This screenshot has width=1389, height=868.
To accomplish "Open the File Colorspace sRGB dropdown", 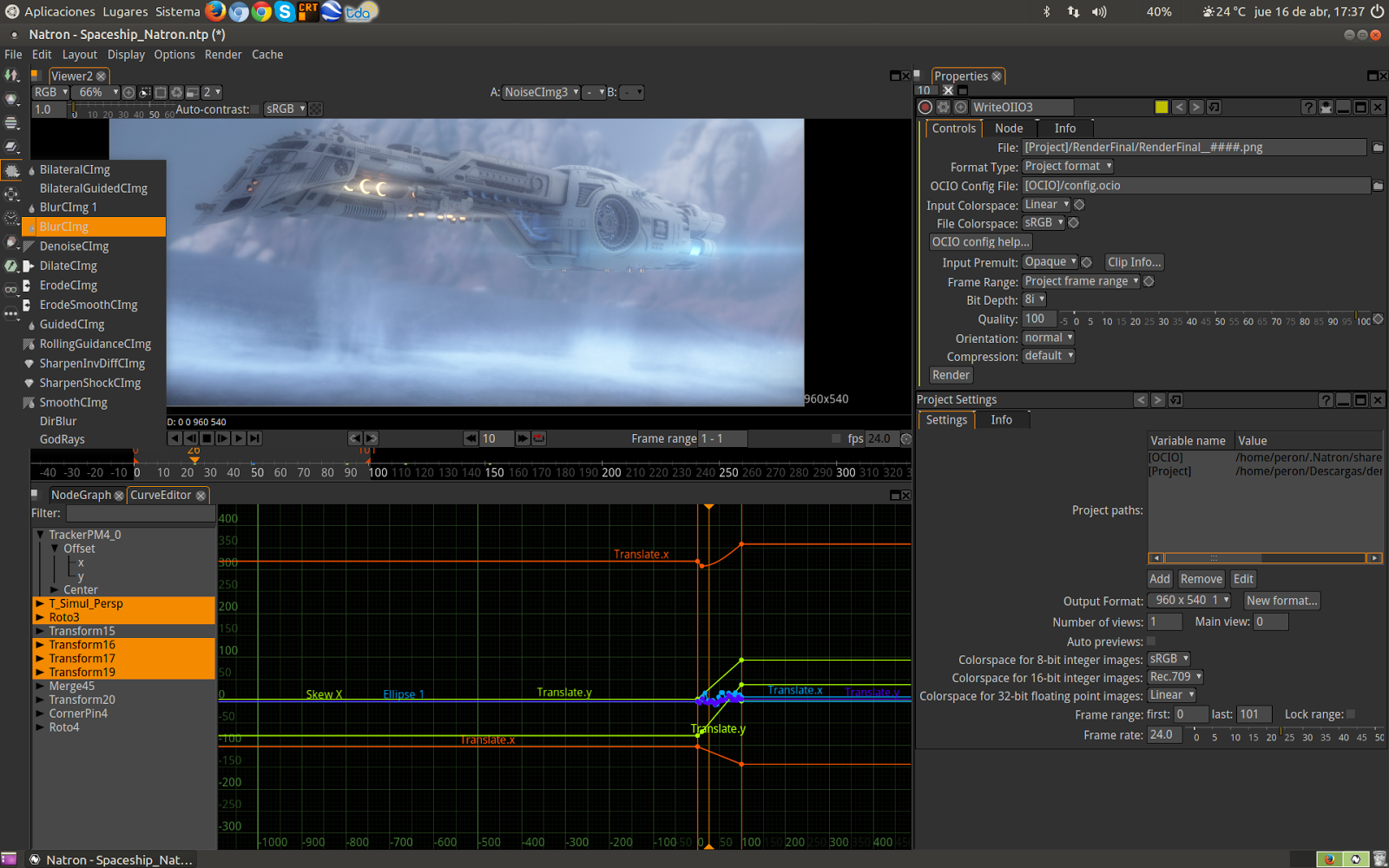I will [x=1043, y=223].
